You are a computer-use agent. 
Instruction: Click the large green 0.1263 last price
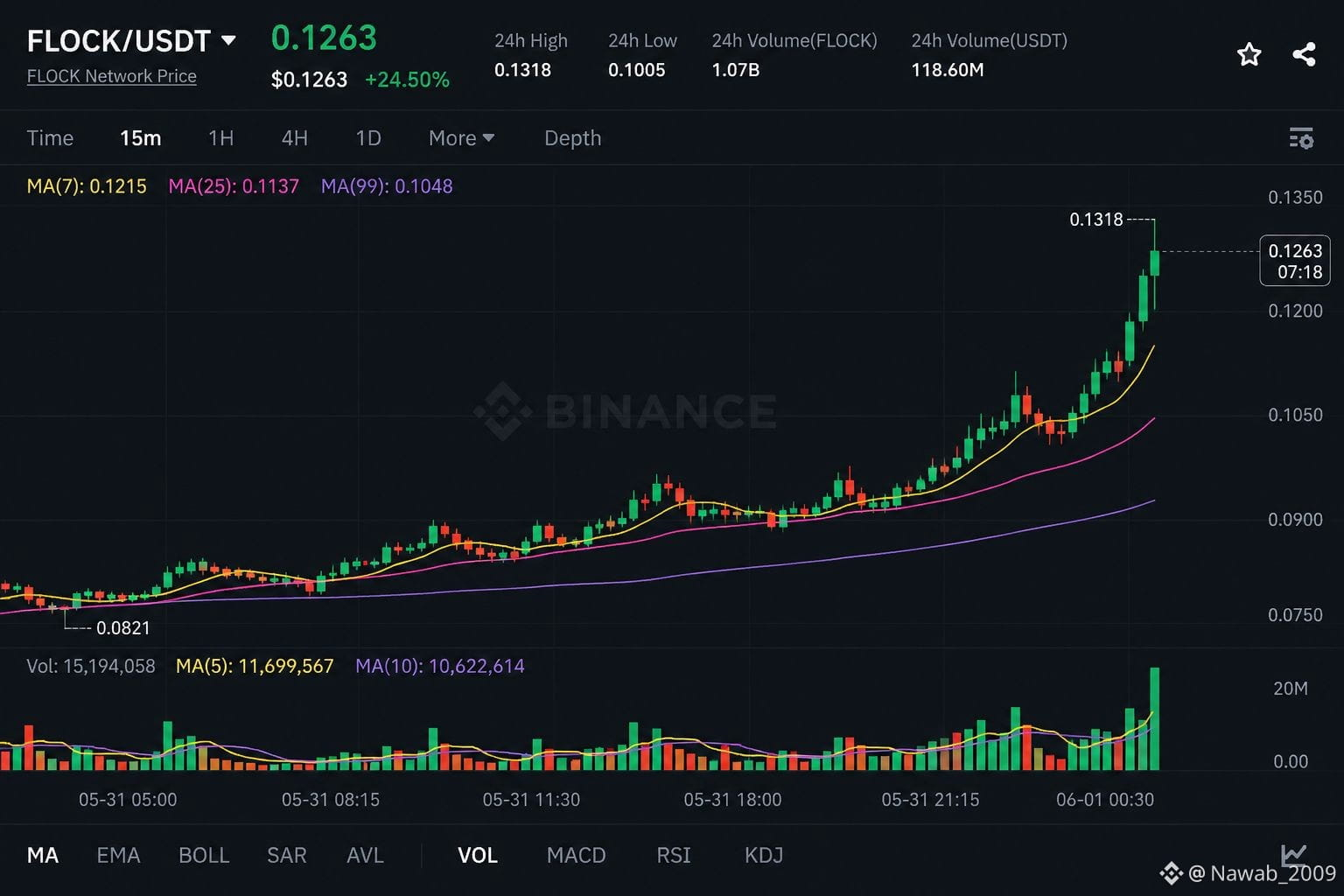[x=324, y=38]
